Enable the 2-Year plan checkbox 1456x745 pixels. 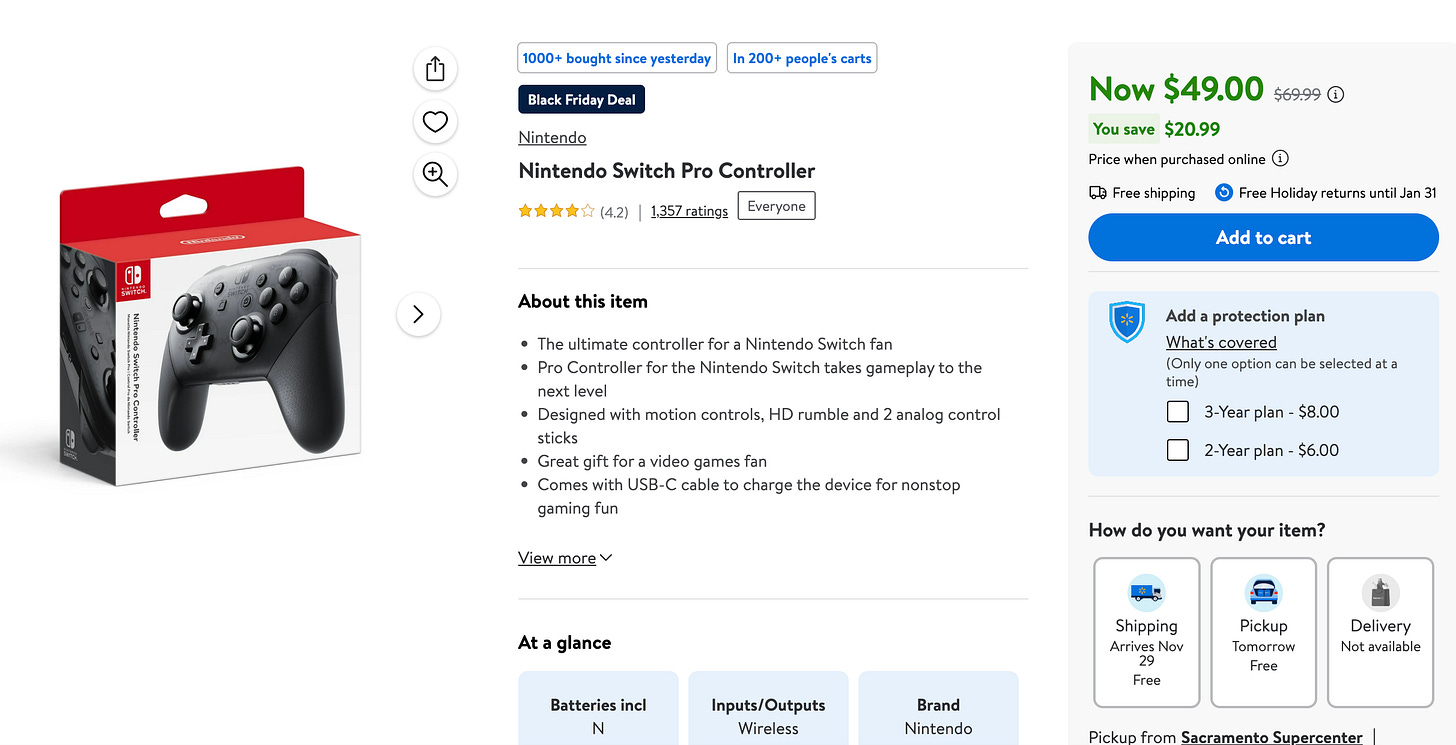pyautogui.click(x=1177, y=450)
